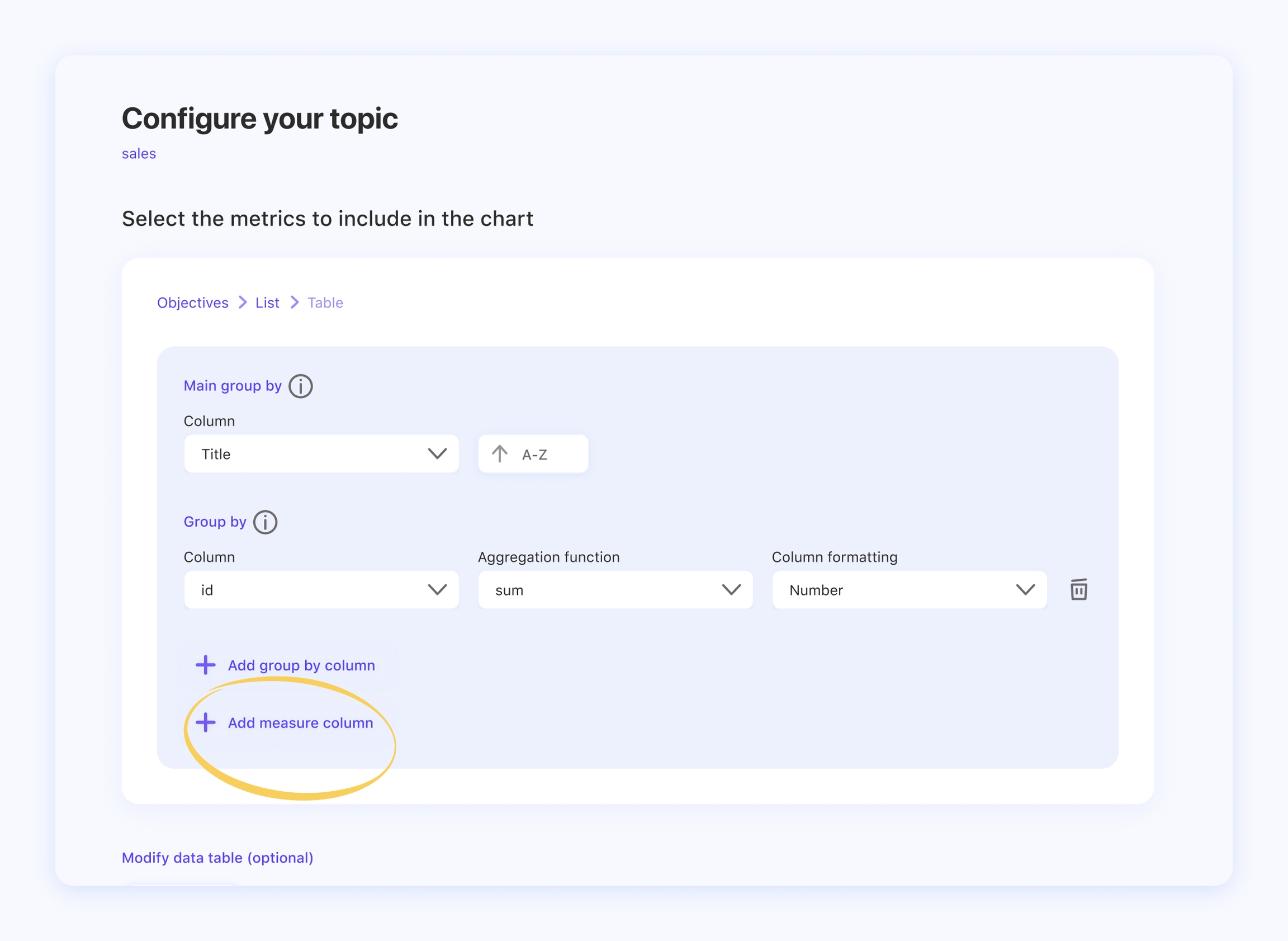1288x941 pixels.
Task: Toggle the A-Z sort order button
Action: tap(533, 454)
